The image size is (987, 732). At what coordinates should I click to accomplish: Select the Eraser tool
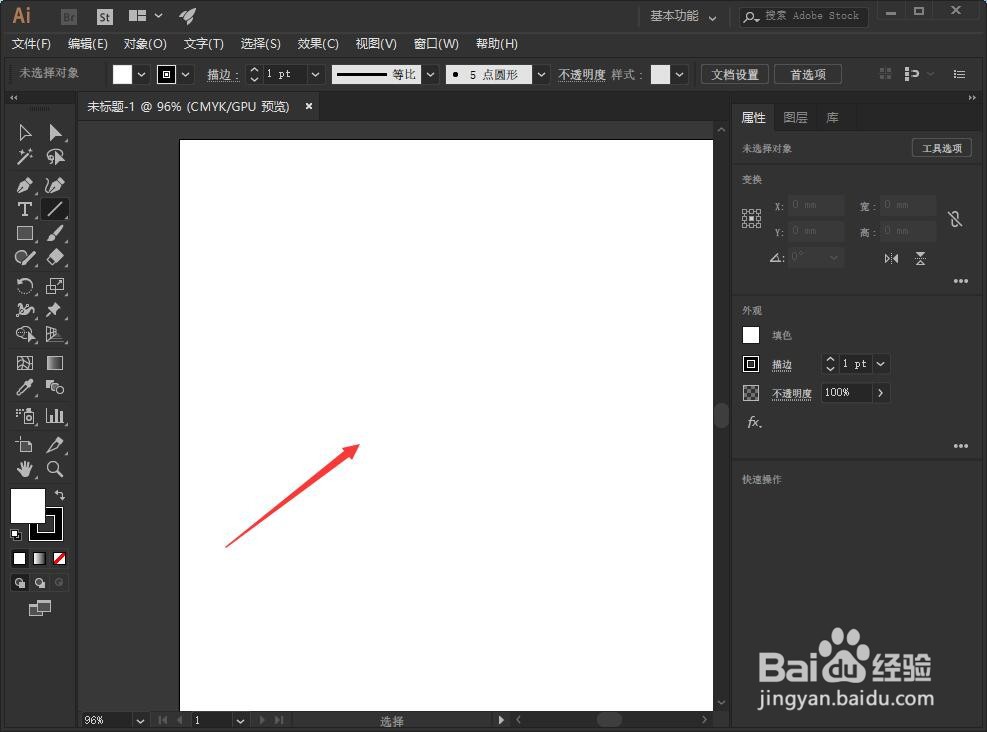coord(55,257)
